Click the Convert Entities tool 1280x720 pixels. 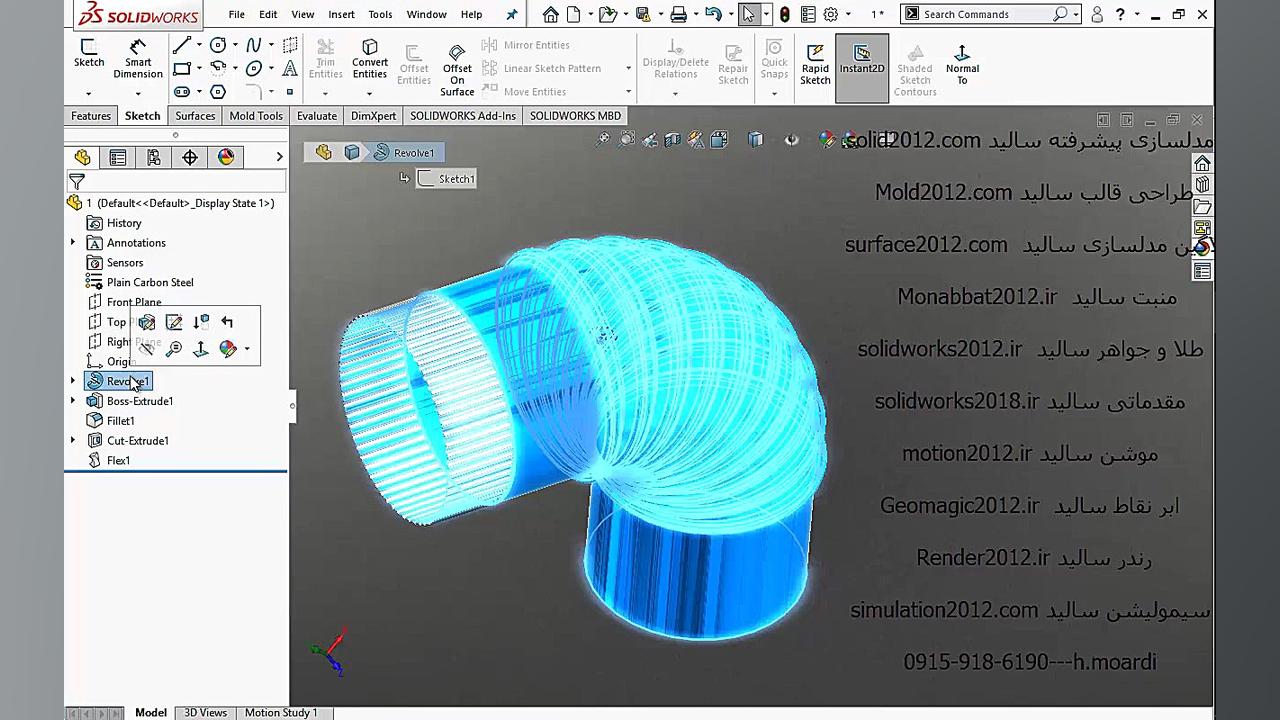coord(369,60)
